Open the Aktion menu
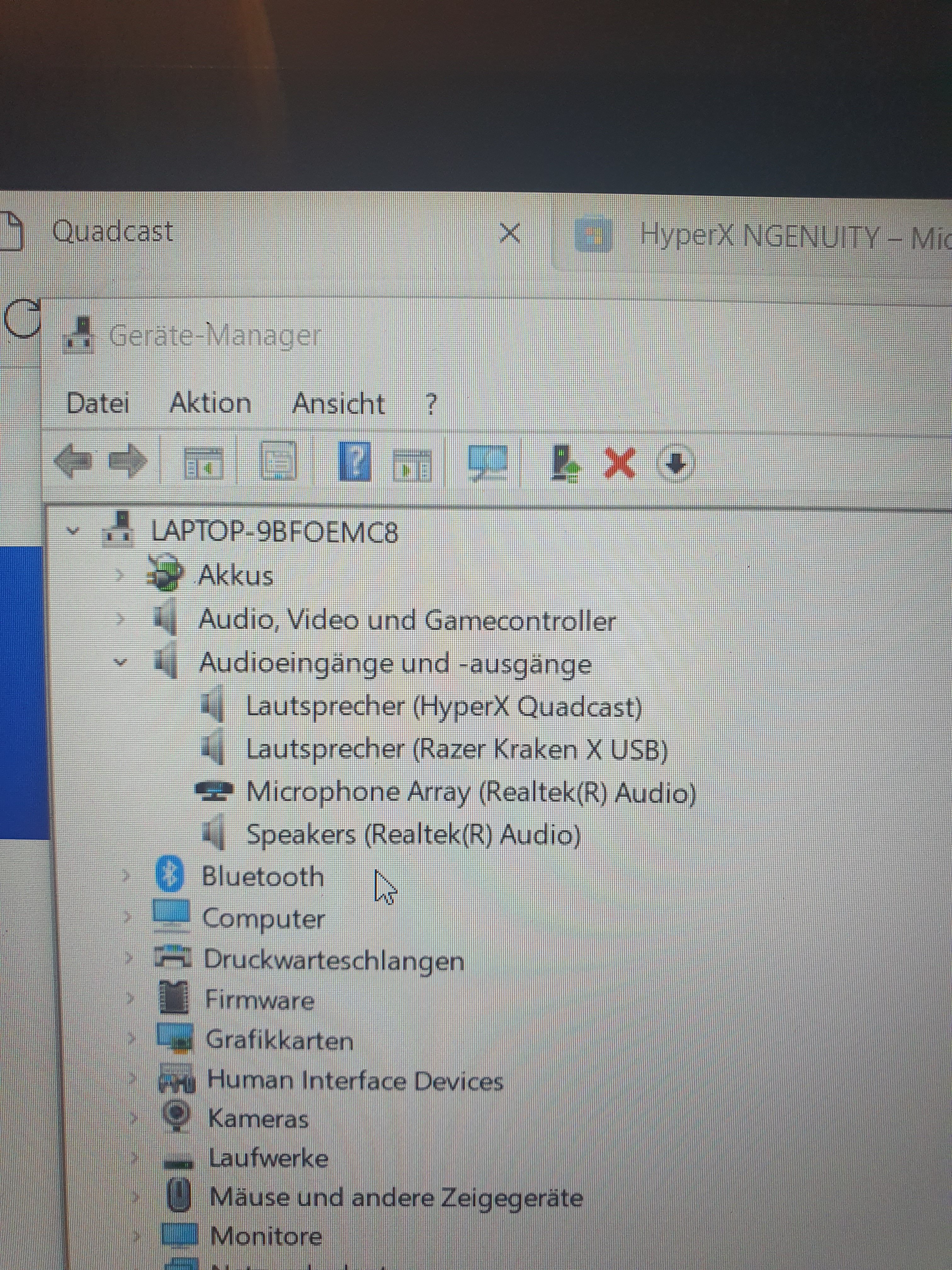The image size is (952, 1270). 210,403
